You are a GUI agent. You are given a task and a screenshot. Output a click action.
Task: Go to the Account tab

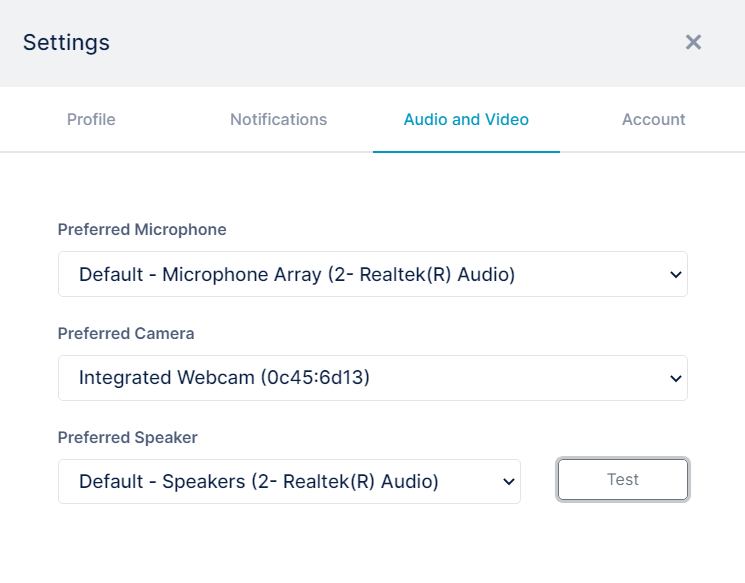point(653,119)
